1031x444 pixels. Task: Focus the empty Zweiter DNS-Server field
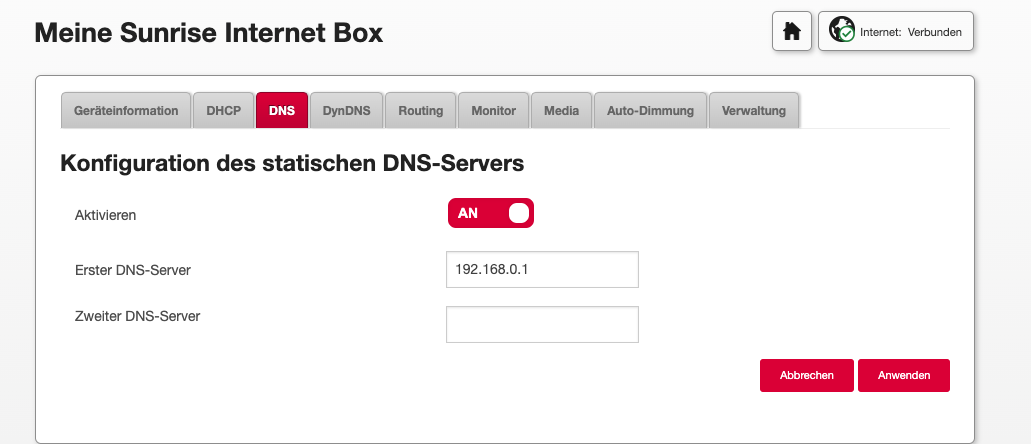(x=541, y=325)
